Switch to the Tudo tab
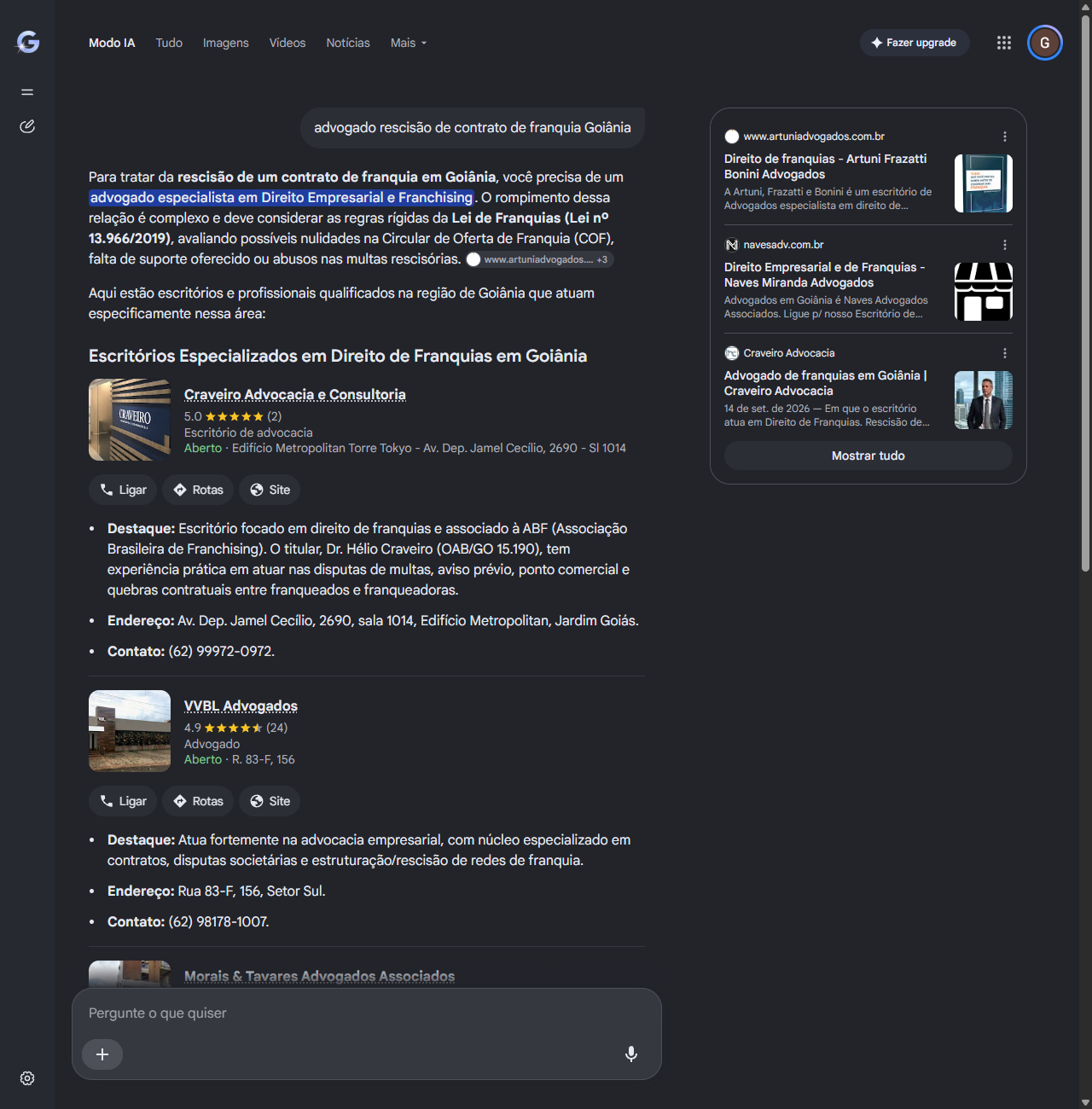Screen dimensions: 1092x1109 [169, 43]
